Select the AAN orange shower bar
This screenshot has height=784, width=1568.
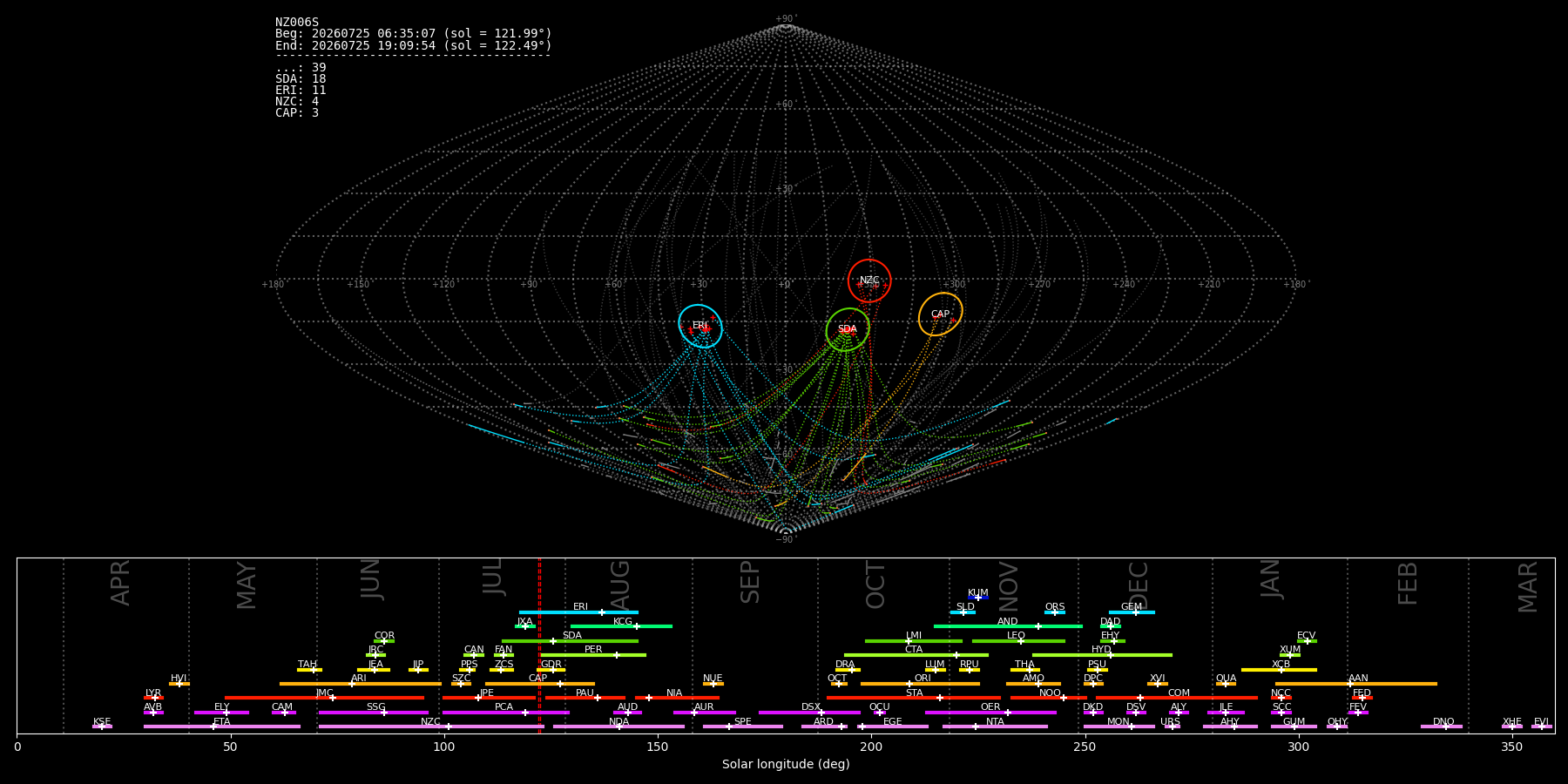[1356, 684]
